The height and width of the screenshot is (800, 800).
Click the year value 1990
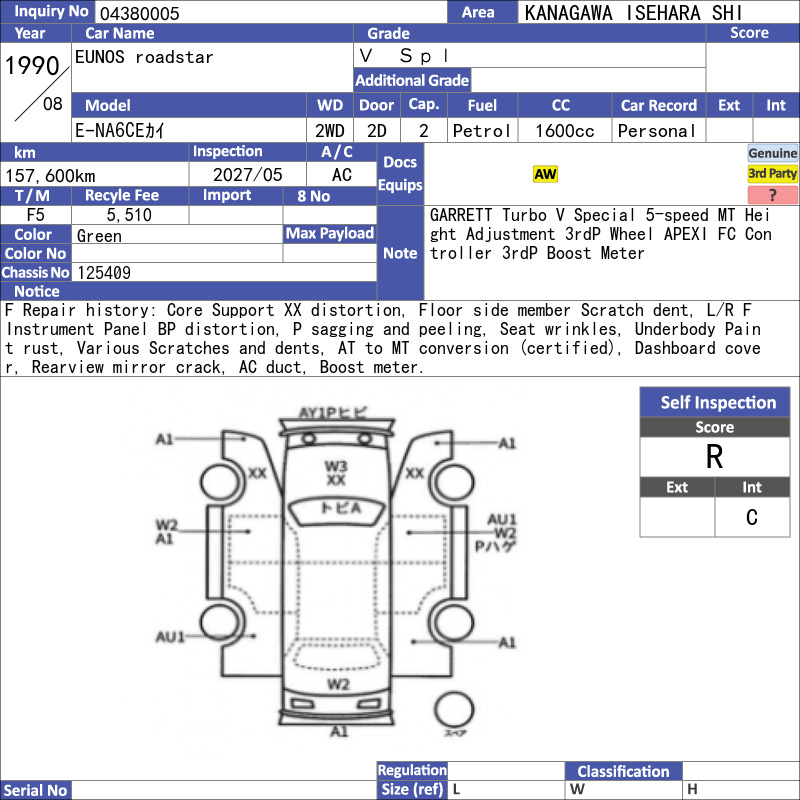tap(32, 66)
